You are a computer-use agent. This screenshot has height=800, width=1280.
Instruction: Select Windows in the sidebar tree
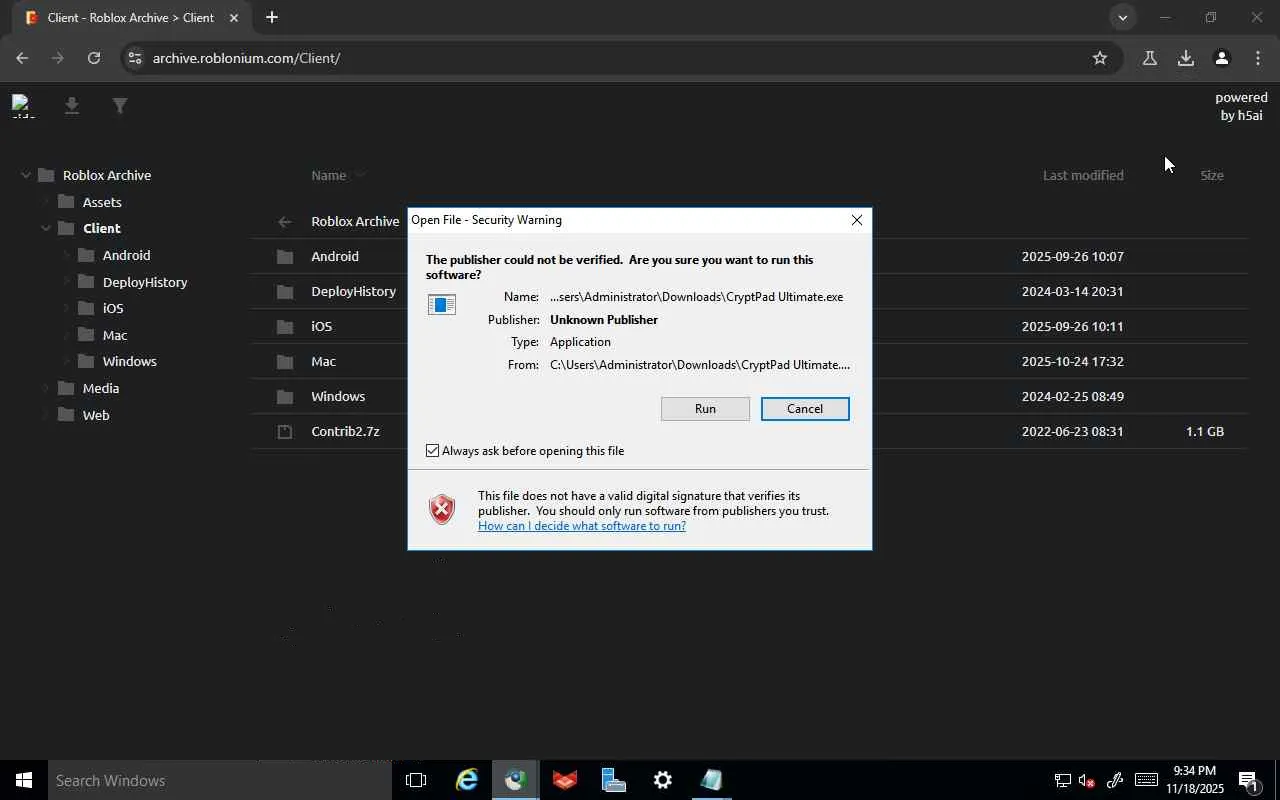[x=129, y=361]
